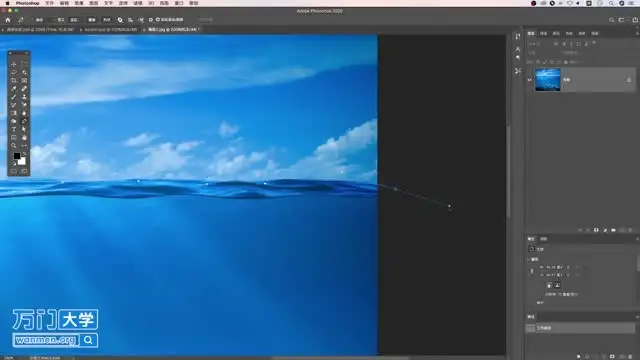Toggle lock all padlock icon
640x360 pixels.
[x=566, y=62]
